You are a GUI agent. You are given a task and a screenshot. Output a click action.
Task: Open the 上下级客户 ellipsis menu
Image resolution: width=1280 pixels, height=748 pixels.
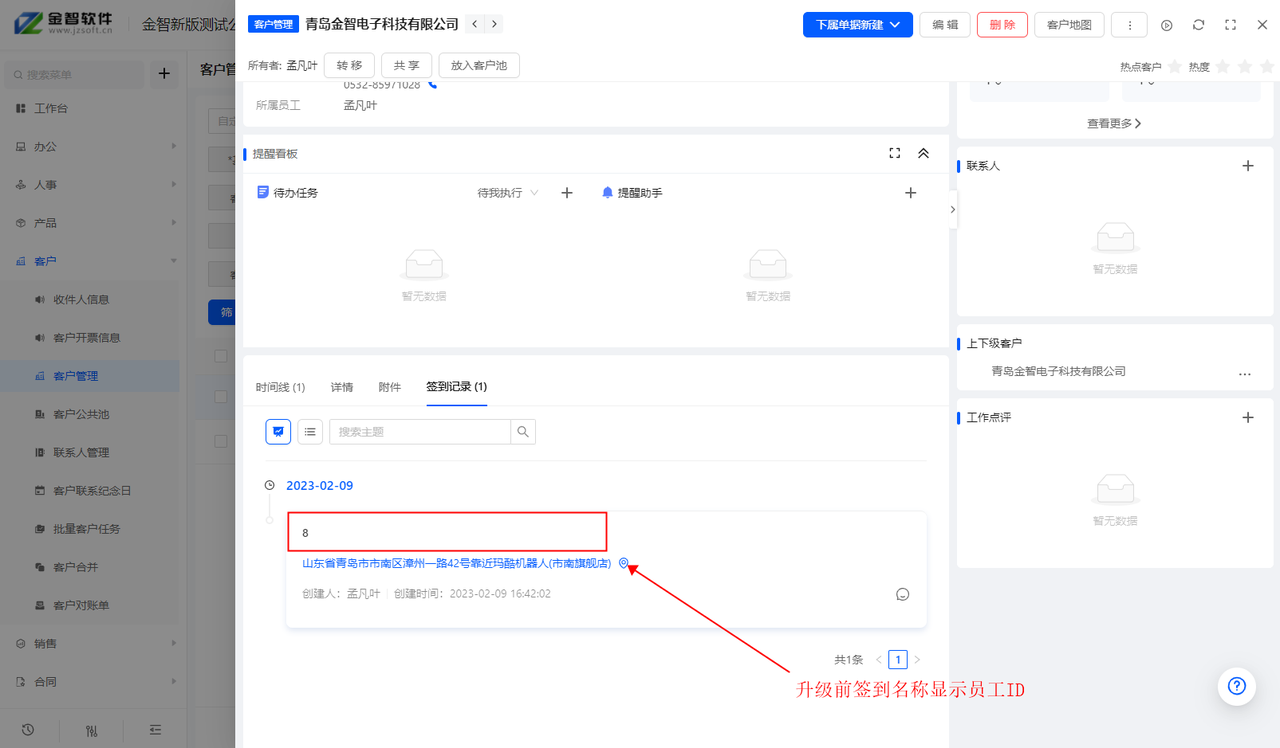click(1245, 372)
